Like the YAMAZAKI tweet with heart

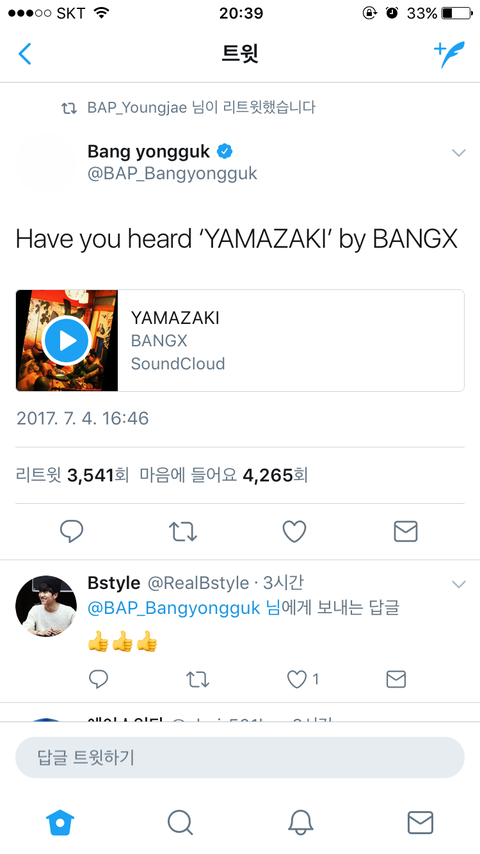tap(294, 532)
